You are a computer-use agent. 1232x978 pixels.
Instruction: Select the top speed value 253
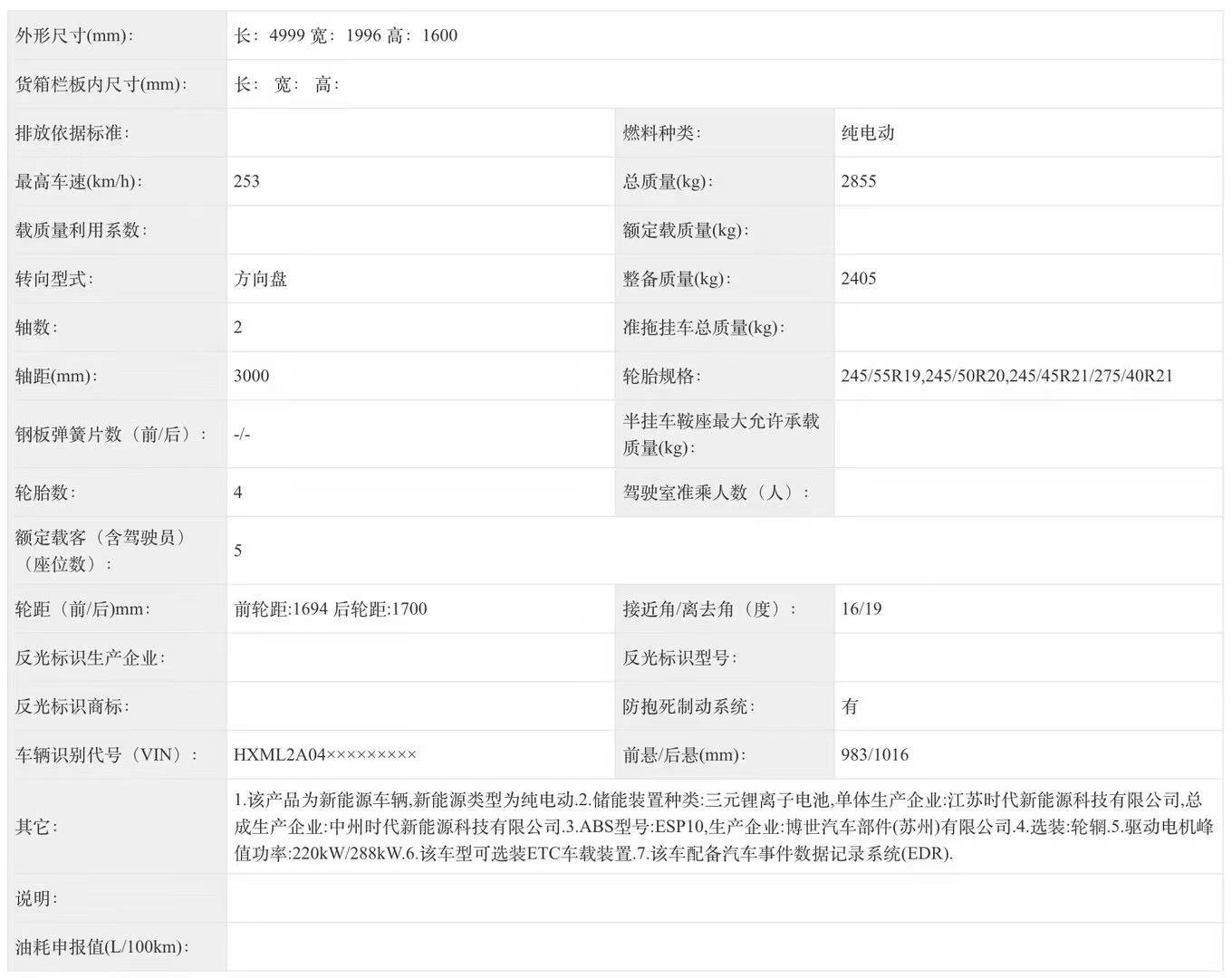(245, 181)
